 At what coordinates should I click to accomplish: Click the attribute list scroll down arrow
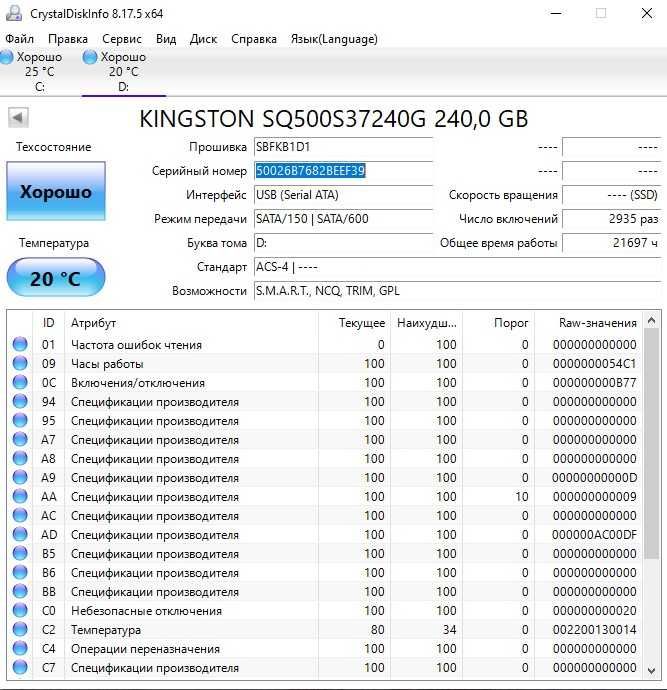tap(652, 671)
